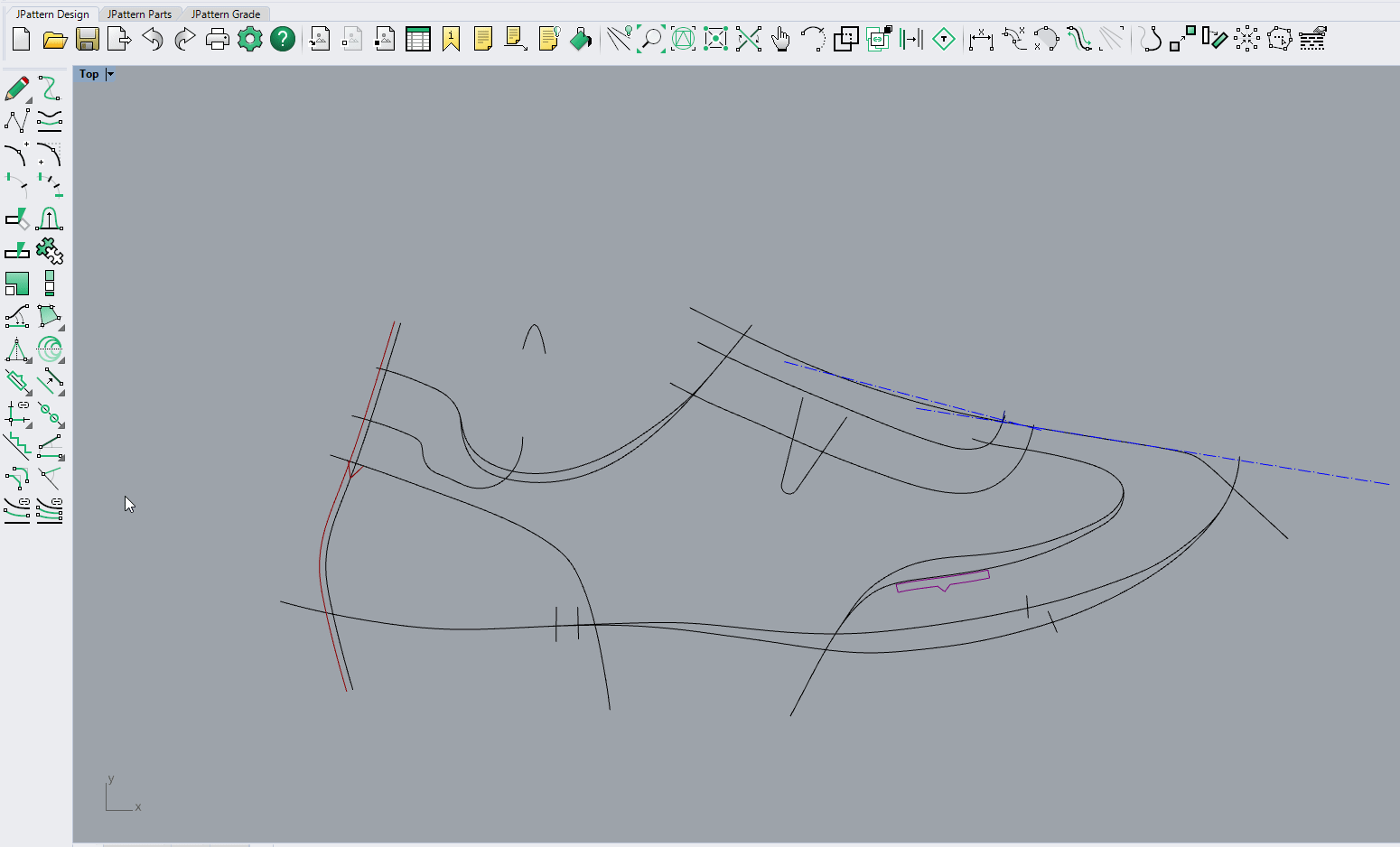Click the open folder icon
The image size is (1400, 847).
pos(55,39)
